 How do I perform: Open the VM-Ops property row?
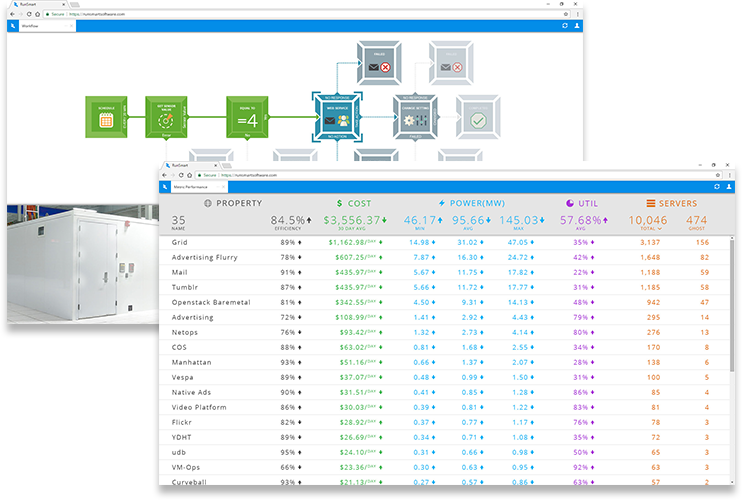click(x=444, y=467)
